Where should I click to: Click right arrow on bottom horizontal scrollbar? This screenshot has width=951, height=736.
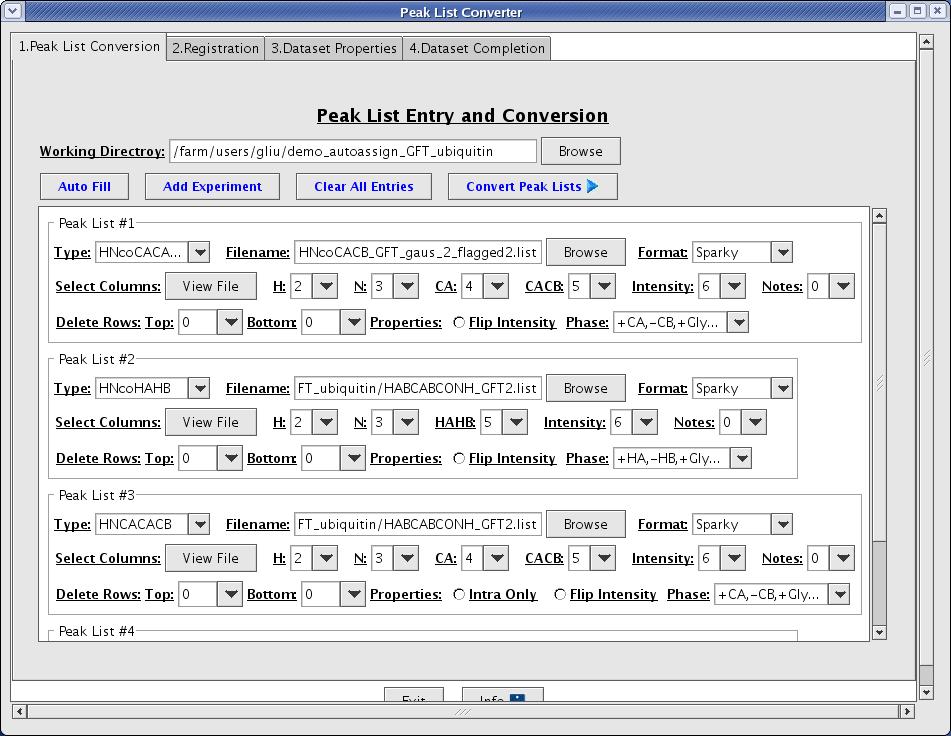(x=907, y=711)
